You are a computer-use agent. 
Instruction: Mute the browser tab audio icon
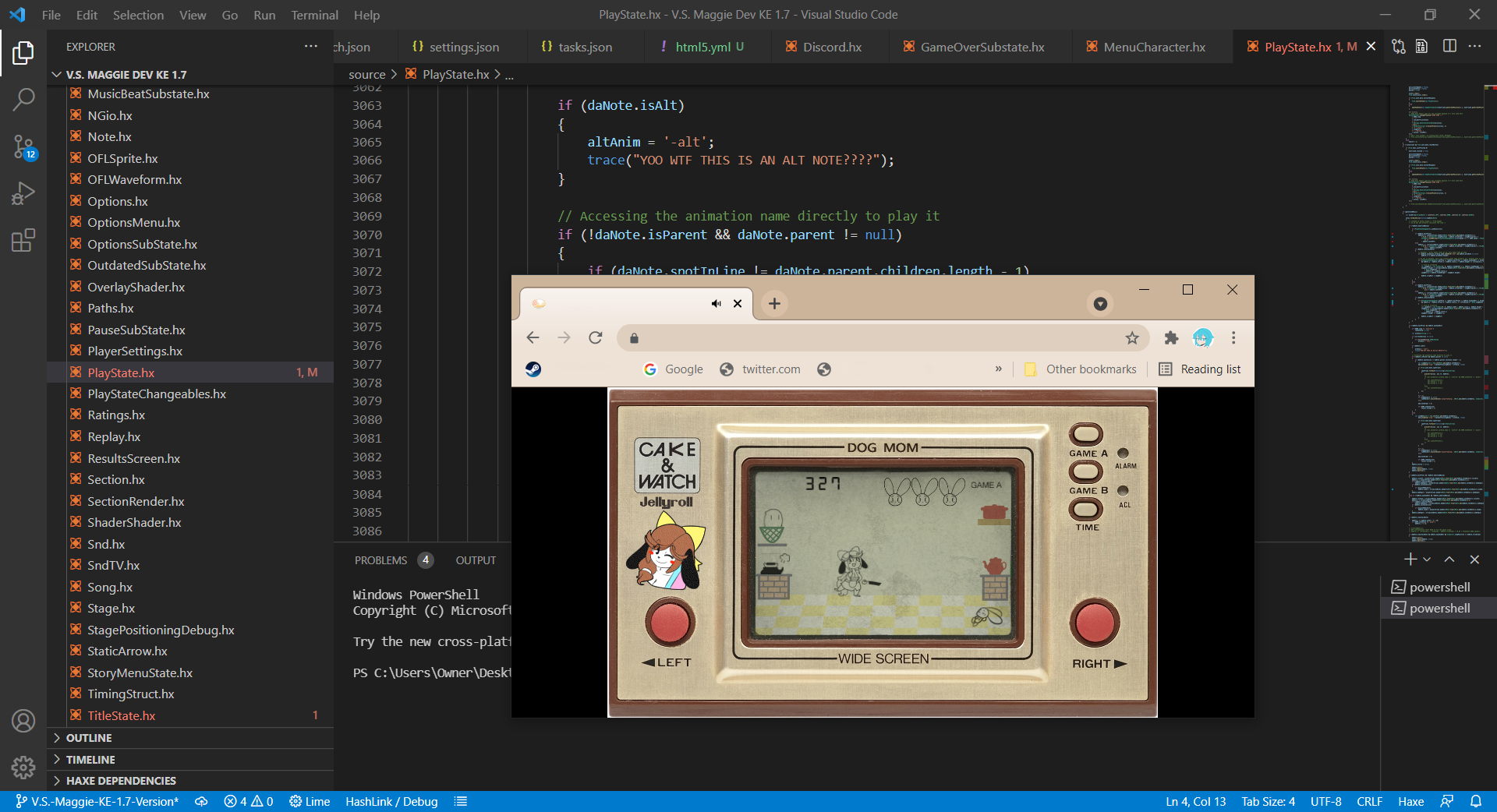pyautogui.click(x=716, y=304)
